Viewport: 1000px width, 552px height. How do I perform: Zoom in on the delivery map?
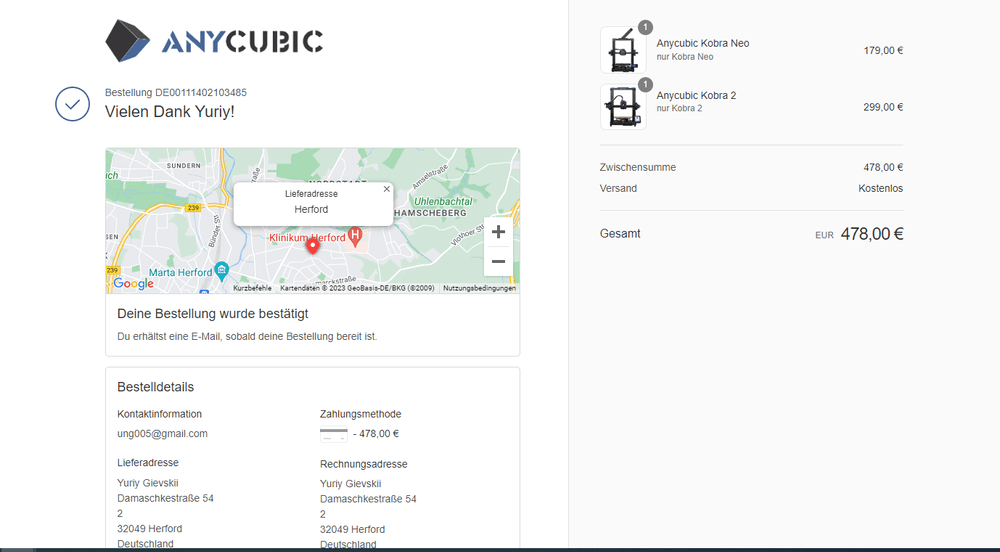coord(498,232)
